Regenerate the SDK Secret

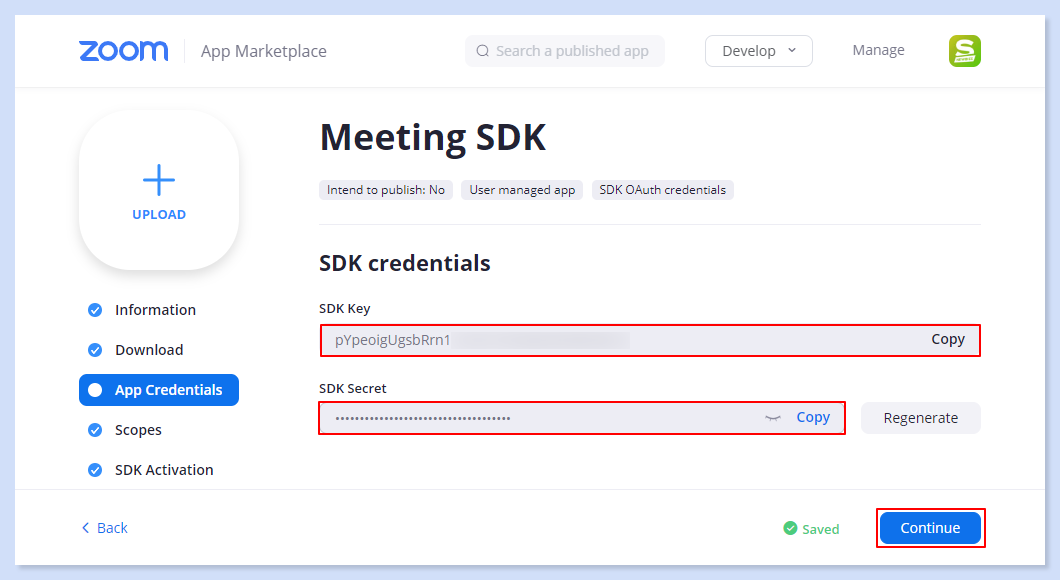tap(921, 418)
